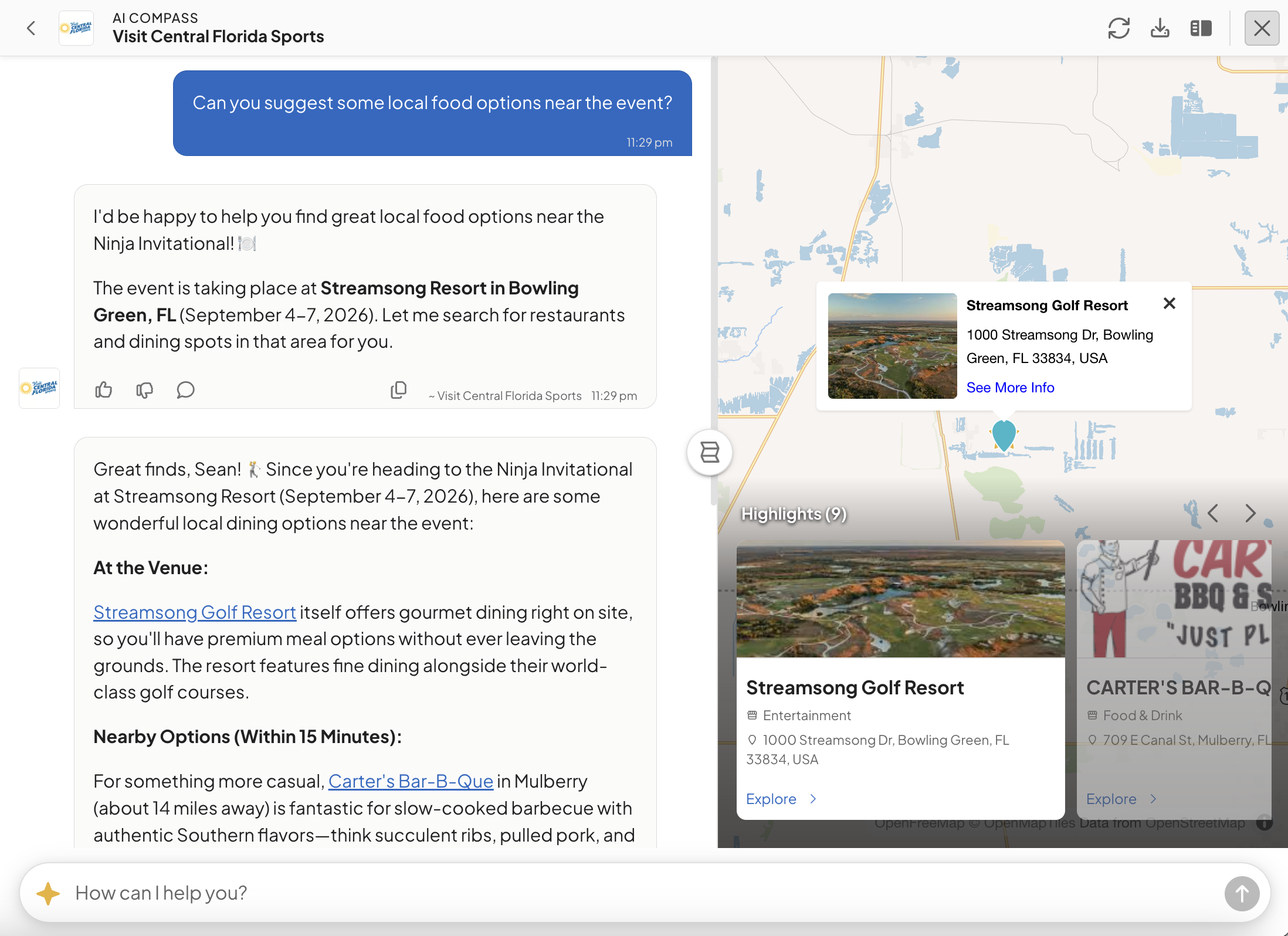Explore the Streamsong Golf Resort card

click(781, 799)
